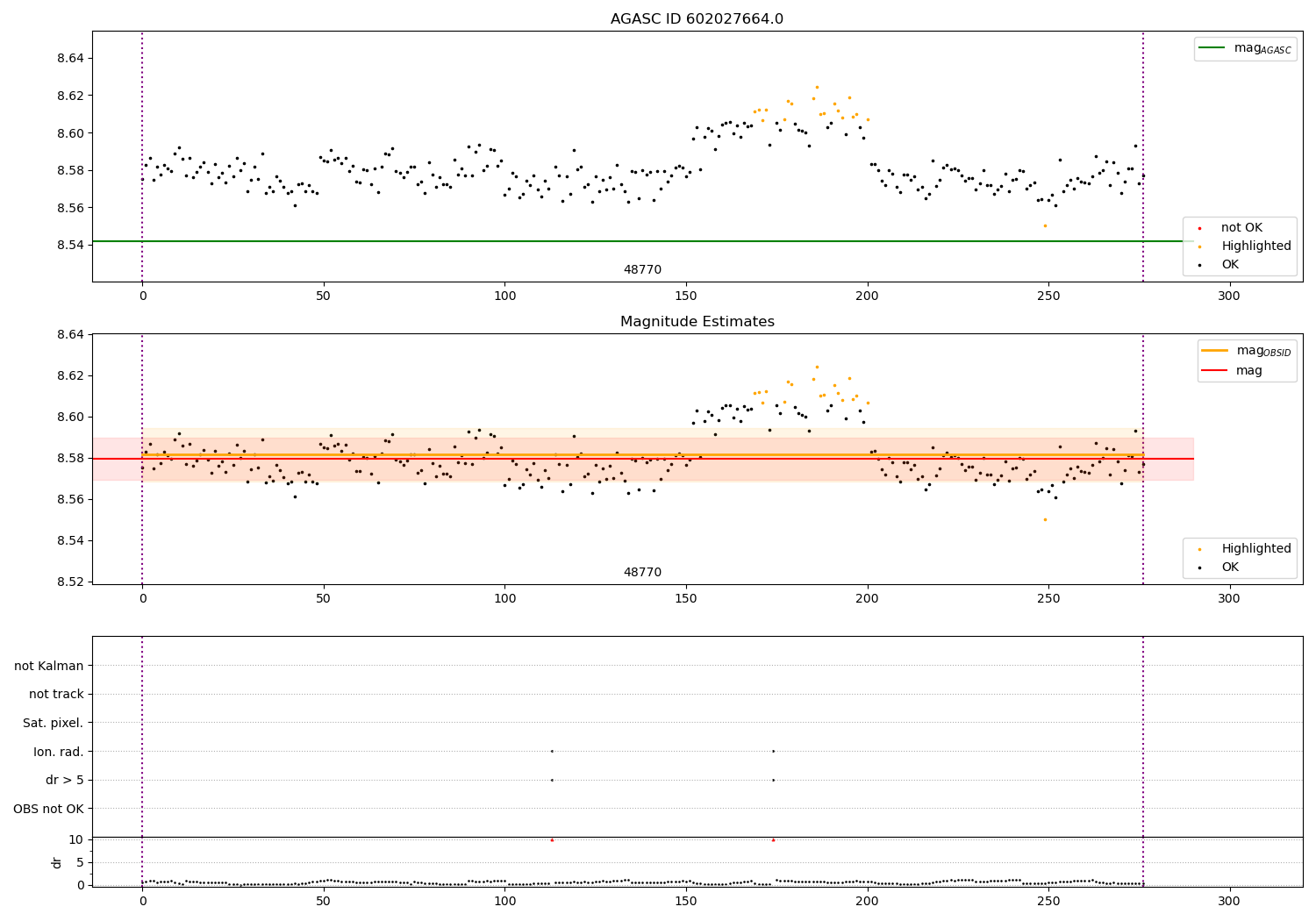1316x921 pixels.
Task: Select the mag AGASC legend entry label
Action: coord(1262,48)
